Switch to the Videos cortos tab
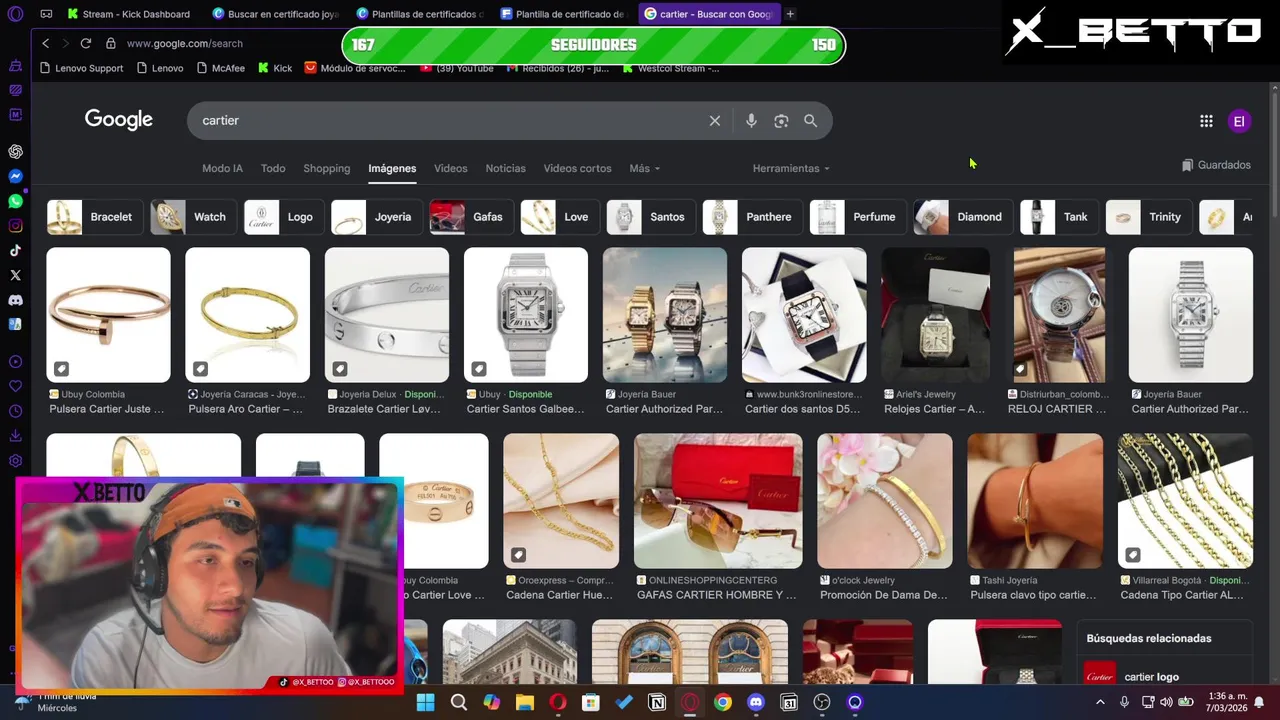 coord(577,168)
